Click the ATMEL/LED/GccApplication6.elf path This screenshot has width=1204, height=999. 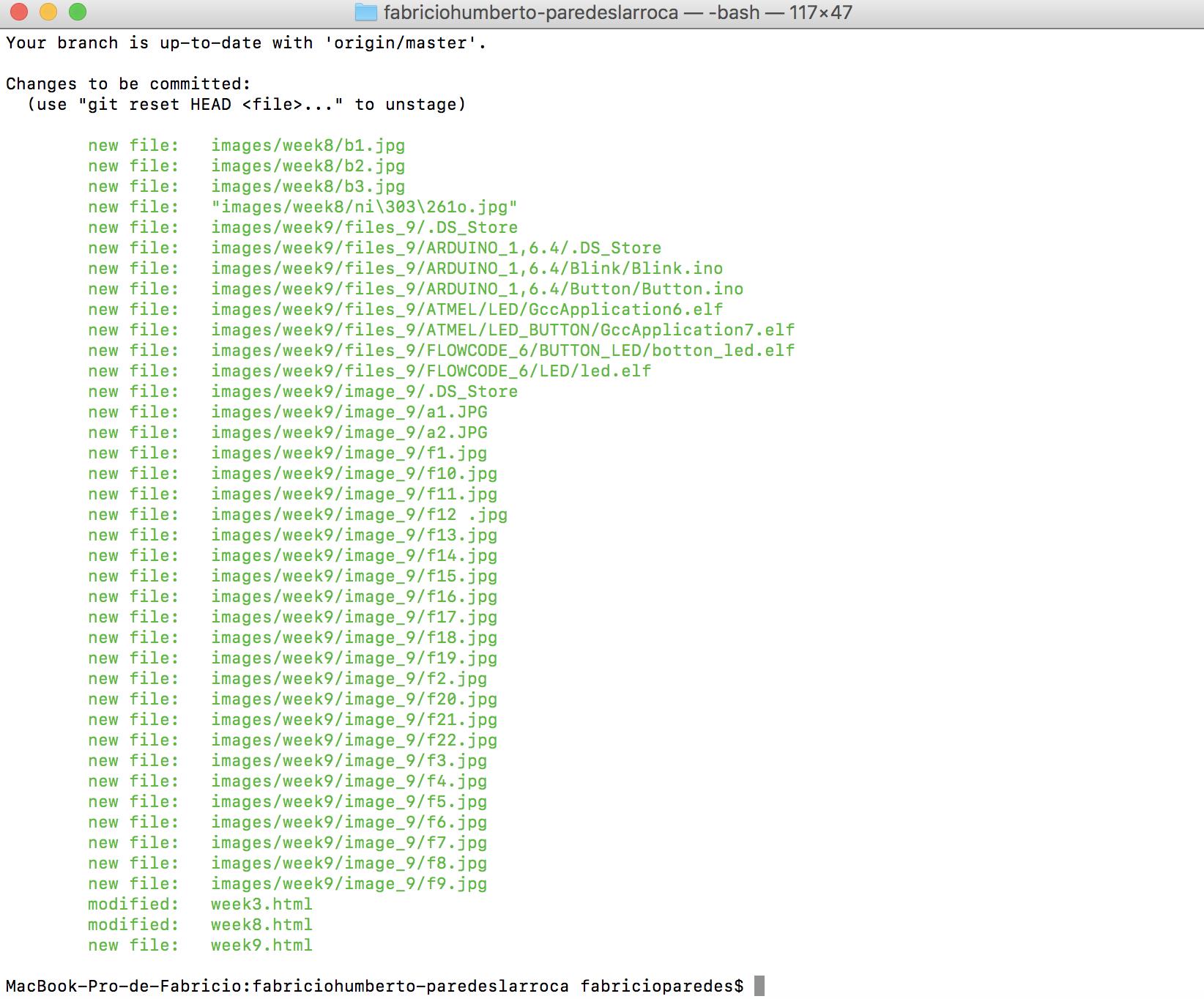pos(467,310)
